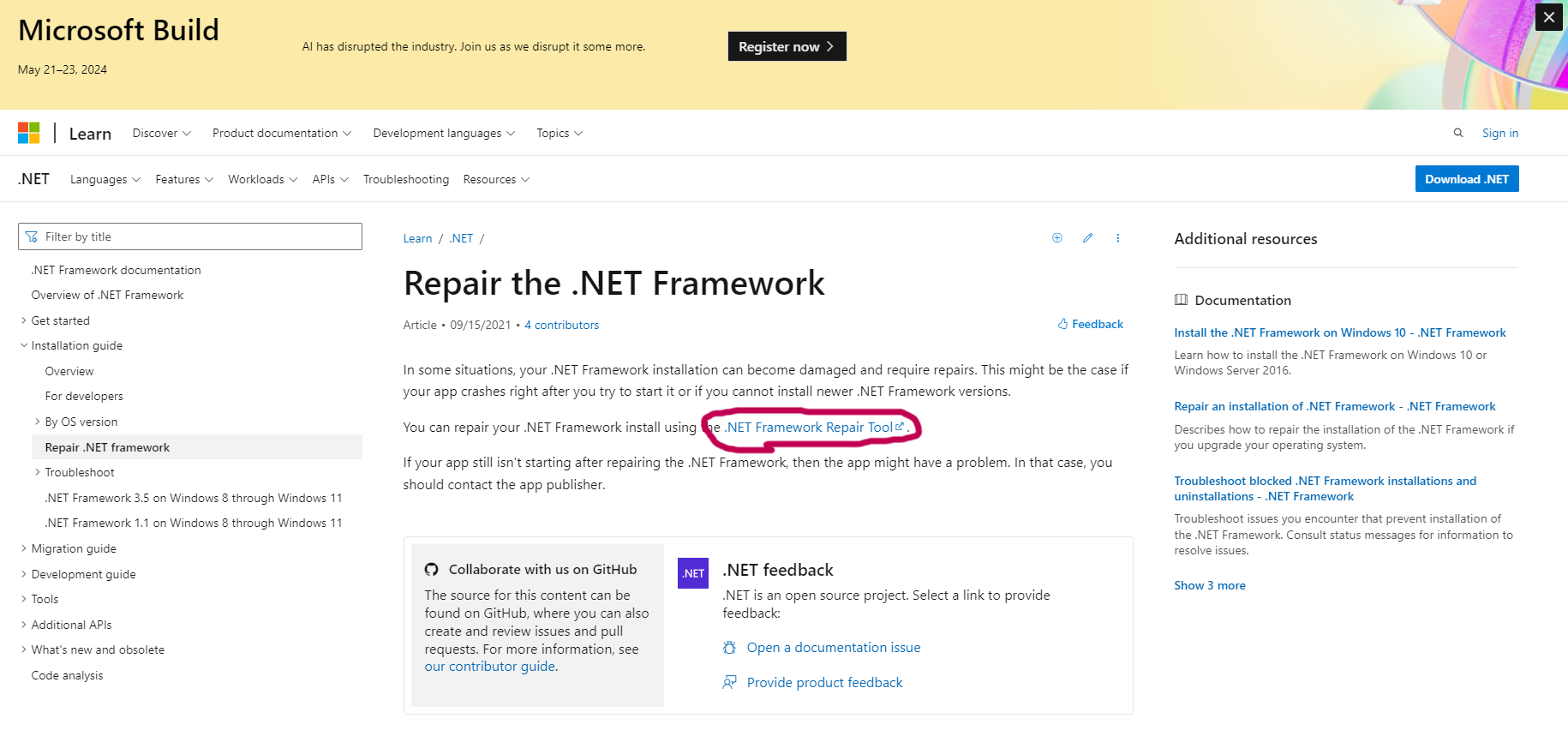Open the Discover dropdown menu
Image resolution: width=1568 pixels, height=748 pixels.
pyautogui.click(x=161, y=133)
